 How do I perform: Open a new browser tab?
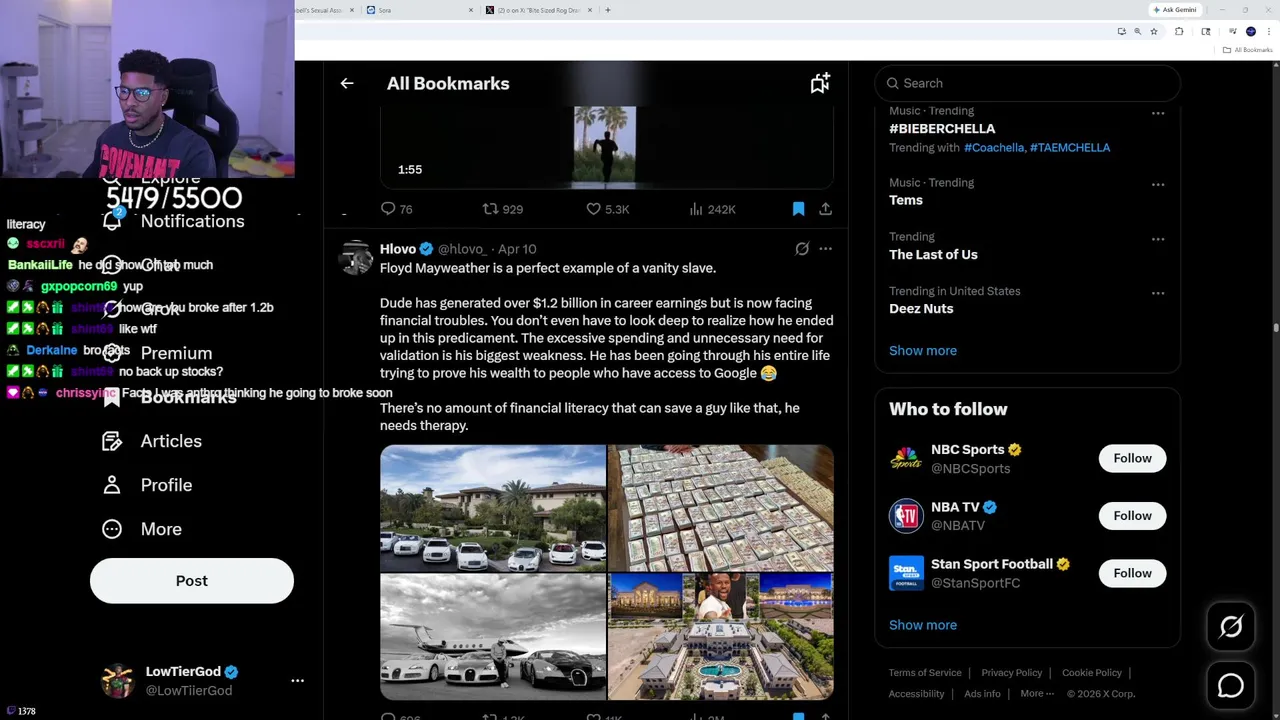(608, 10)
